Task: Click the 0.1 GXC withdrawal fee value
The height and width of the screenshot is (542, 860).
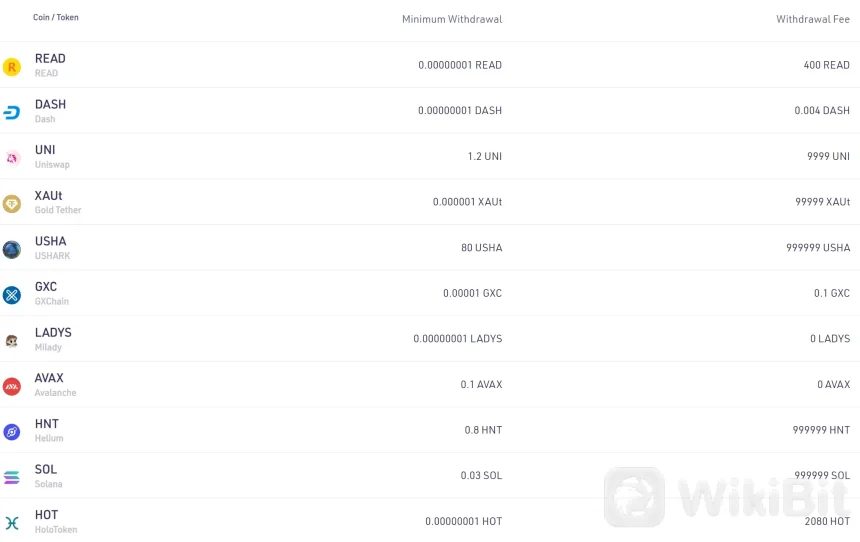Action: pyautogui.click(x=832, y=294)
